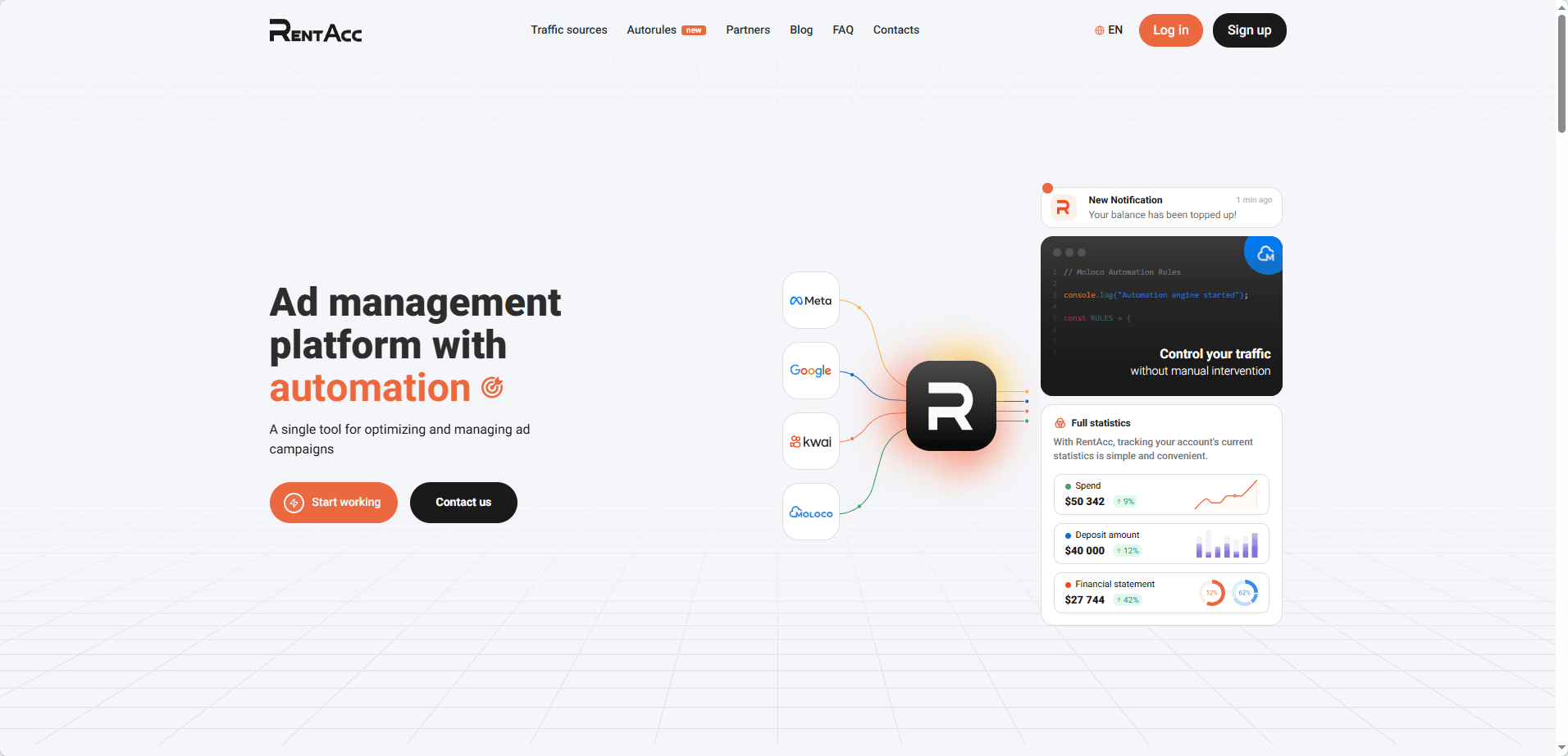Click the 9% growth badge

coord(1125,502)
